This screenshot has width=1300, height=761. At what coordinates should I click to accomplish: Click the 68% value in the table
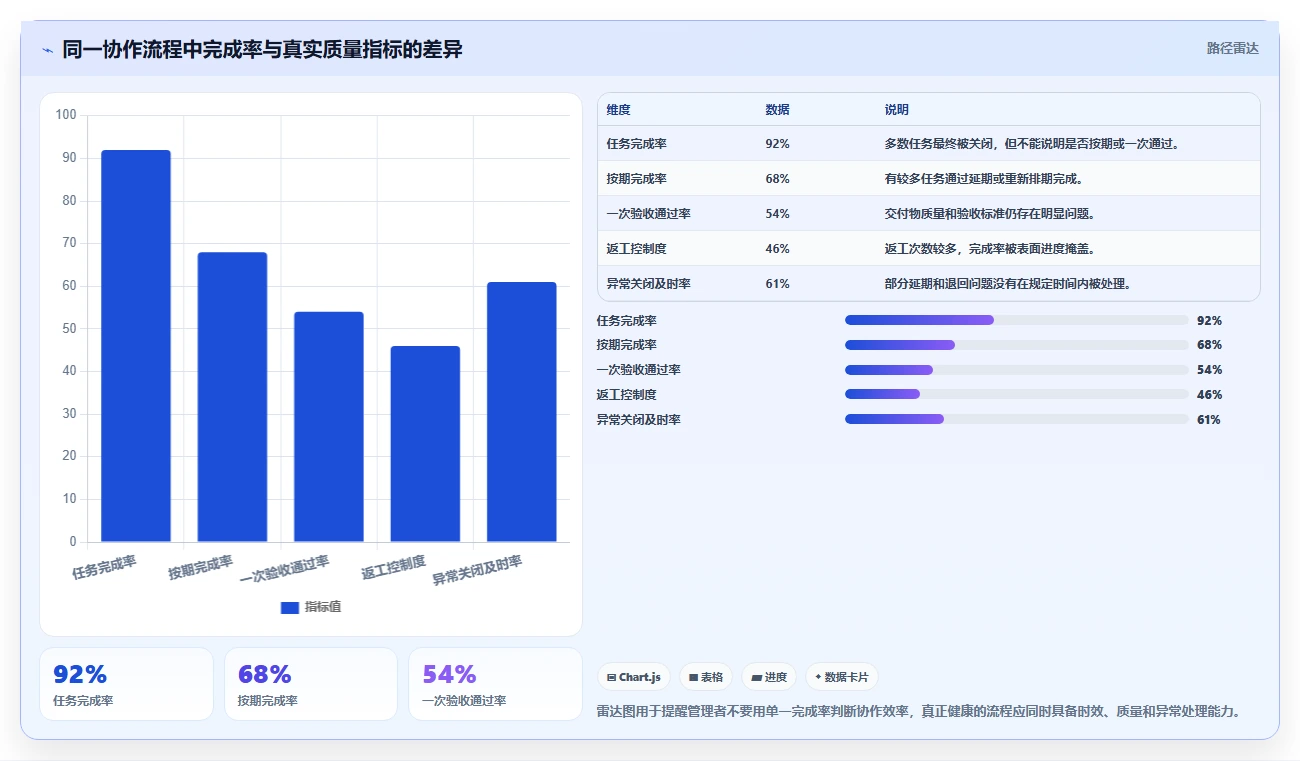pos(777,179)
